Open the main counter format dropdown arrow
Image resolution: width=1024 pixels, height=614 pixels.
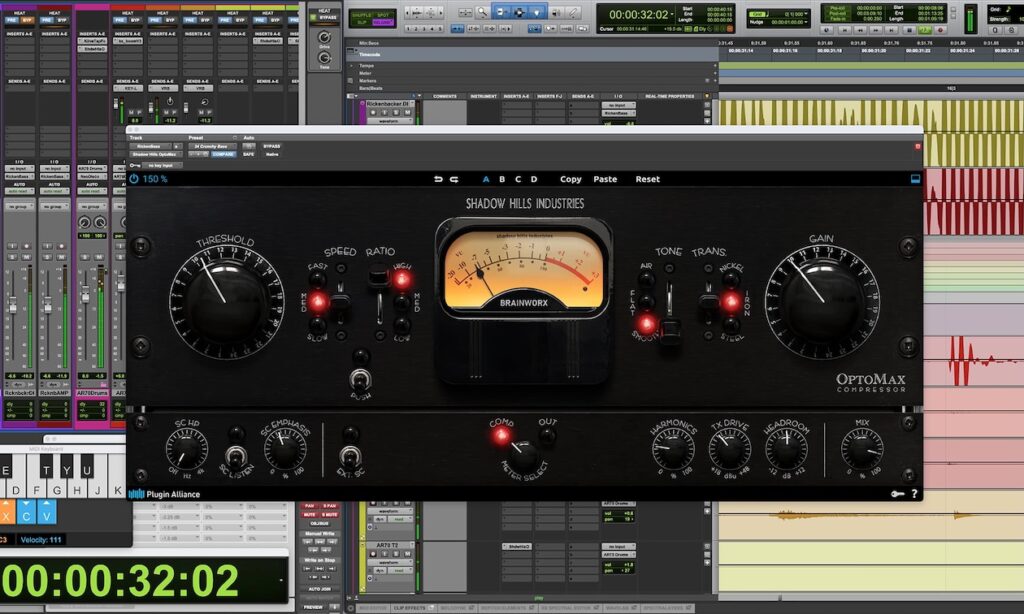(x=672, y=14)
